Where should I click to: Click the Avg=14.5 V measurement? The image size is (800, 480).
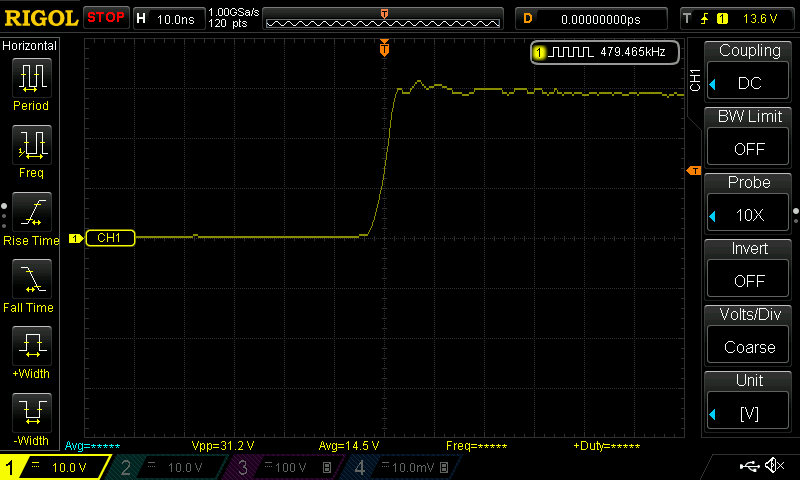point(349,446)
